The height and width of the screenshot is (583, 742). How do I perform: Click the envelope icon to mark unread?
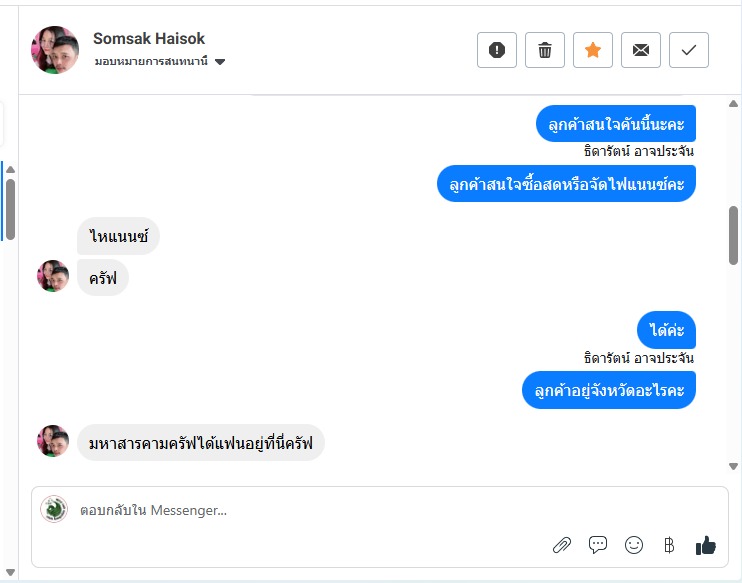(x=641, y=50)
